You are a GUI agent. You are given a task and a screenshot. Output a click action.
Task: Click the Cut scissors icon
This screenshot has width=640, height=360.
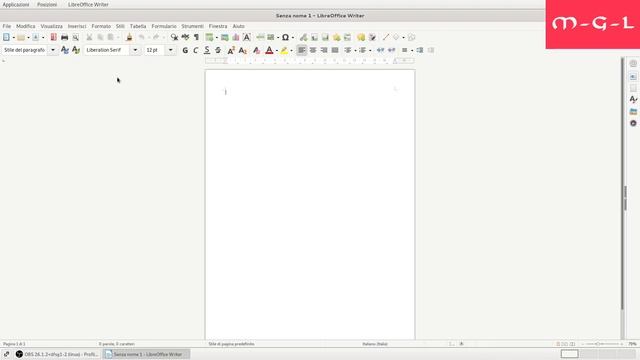(x=89, y=37)
